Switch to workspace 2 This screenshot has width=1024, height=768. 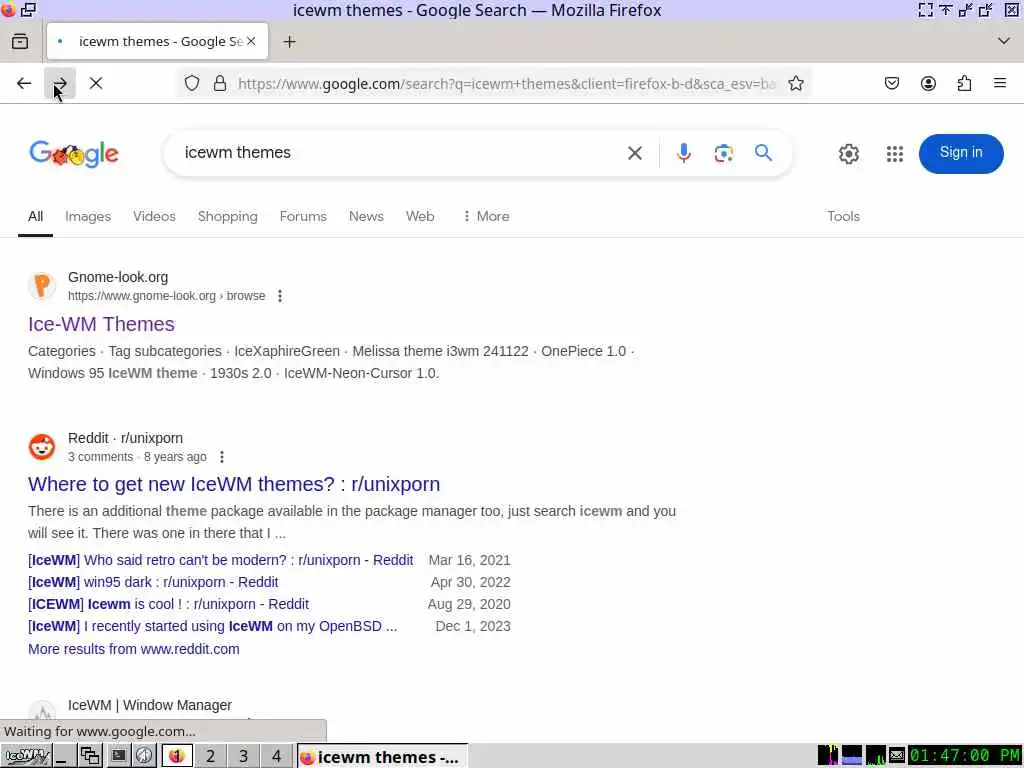tap(210, 756)
